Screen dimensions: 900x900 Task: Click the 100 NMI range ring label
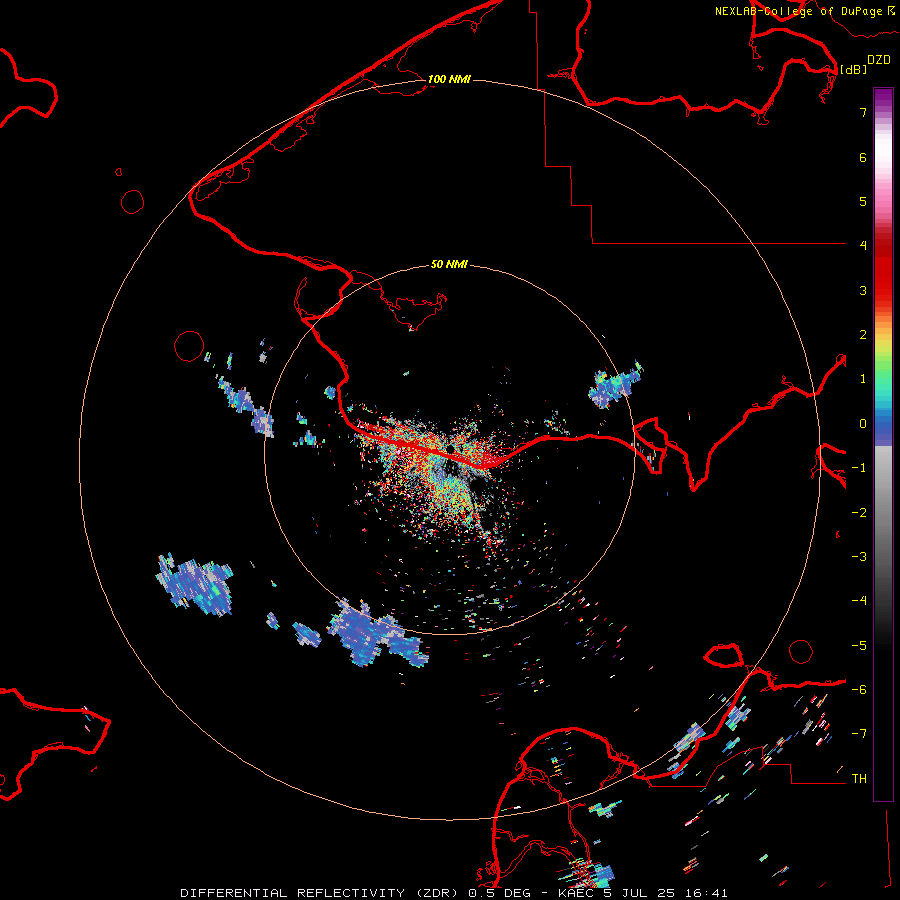coord(449,79)
